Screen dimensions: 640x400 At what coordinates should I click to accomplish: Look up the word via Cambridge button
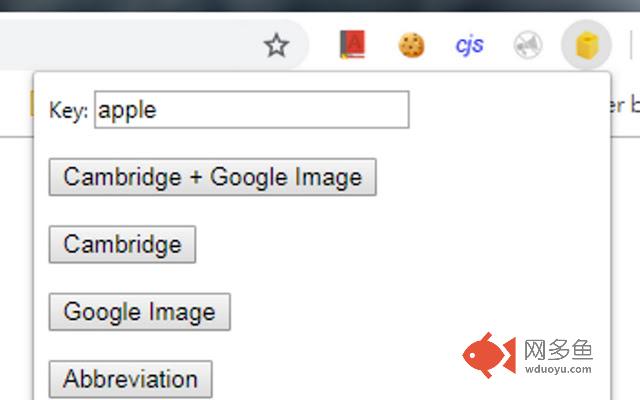[122, 244]
